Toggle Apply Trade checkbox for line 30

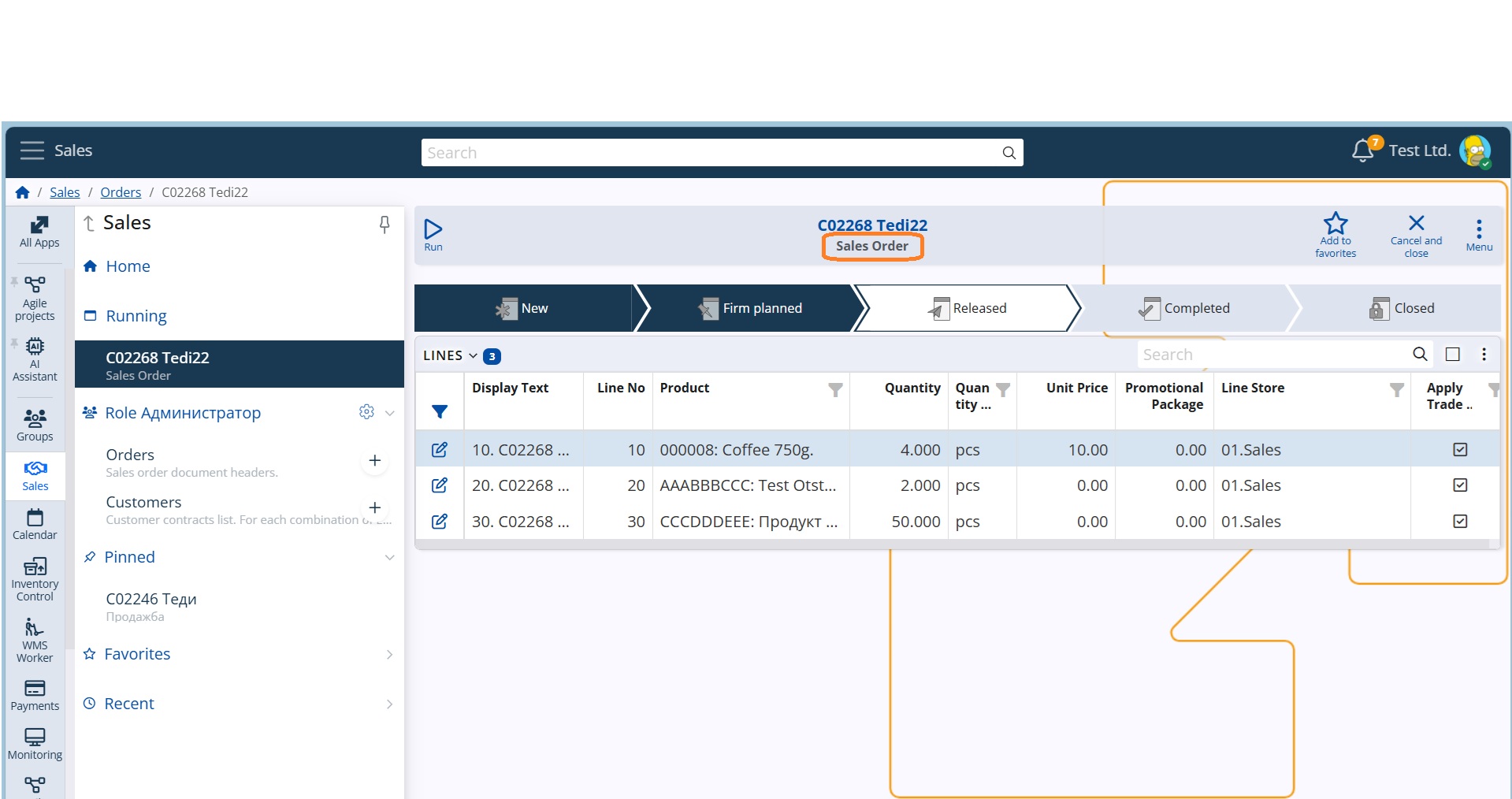tap(1460, 521)
